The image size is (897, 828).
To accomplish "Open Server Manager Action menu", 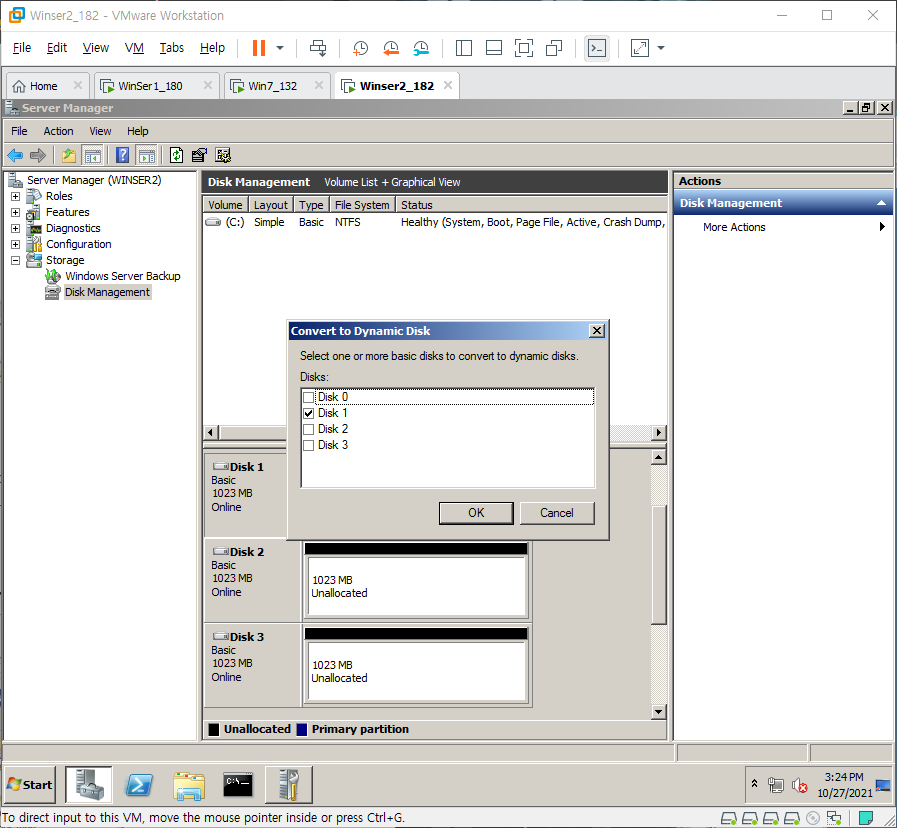I will 58,131.
